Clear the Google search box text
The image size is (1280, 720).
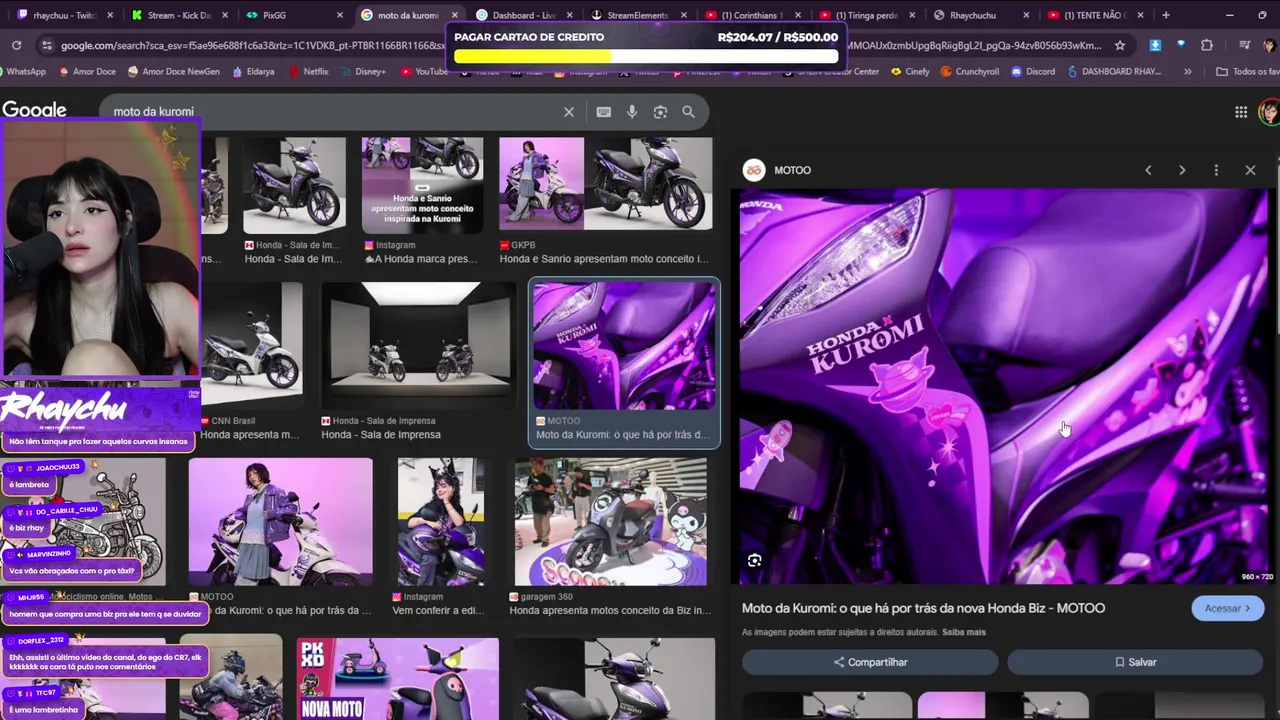tap(569, 112)
